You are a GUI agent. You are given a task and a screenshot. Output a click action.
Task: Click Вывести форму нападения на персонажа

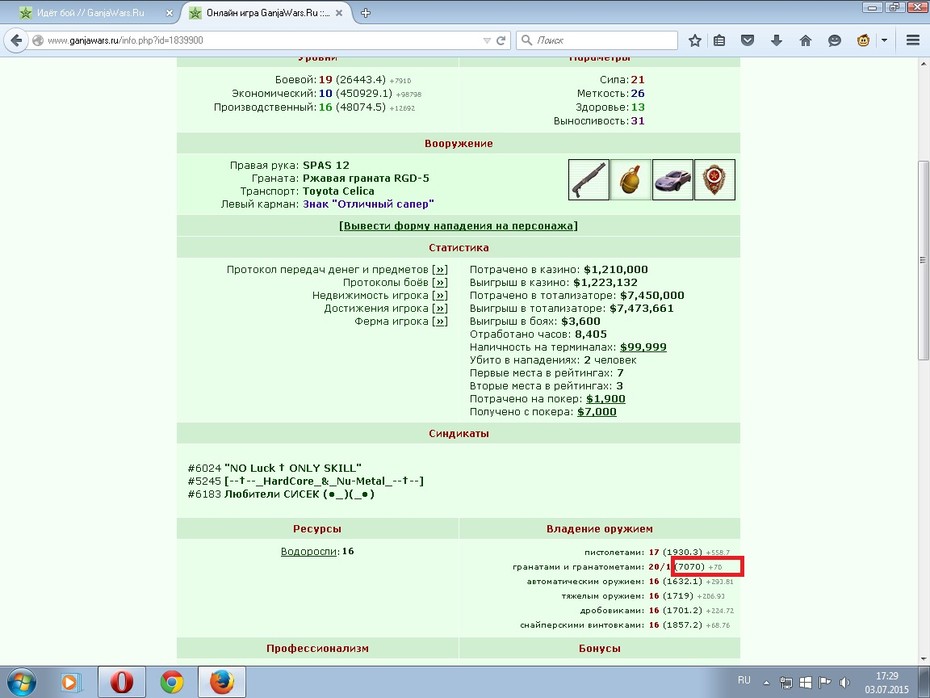tap(458, 226)
